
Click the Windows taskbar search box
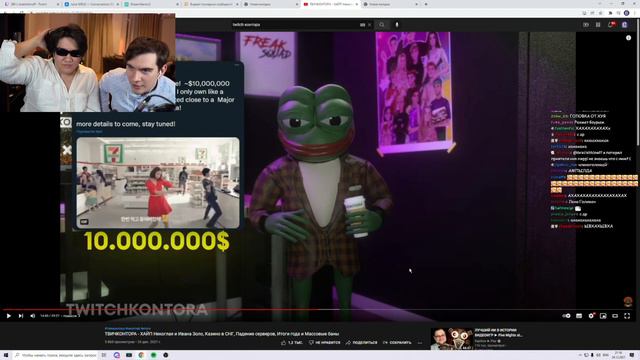tap(56, 355)
